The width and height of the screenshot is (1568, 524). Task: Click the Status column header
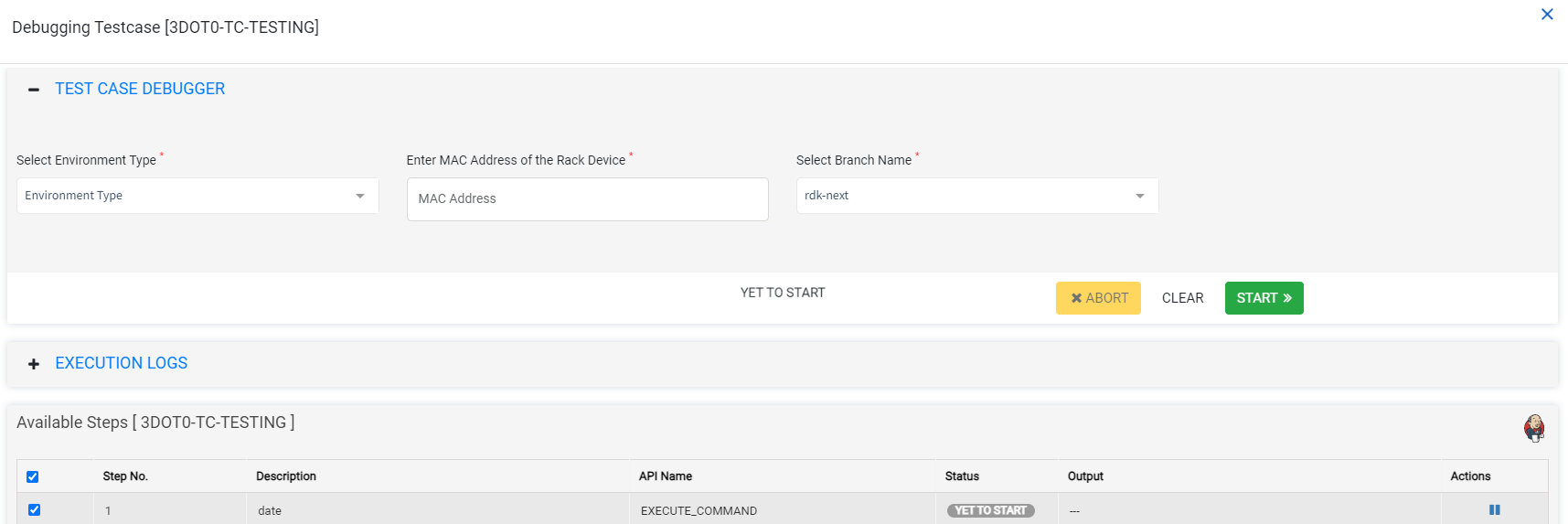tap(962, 476)
